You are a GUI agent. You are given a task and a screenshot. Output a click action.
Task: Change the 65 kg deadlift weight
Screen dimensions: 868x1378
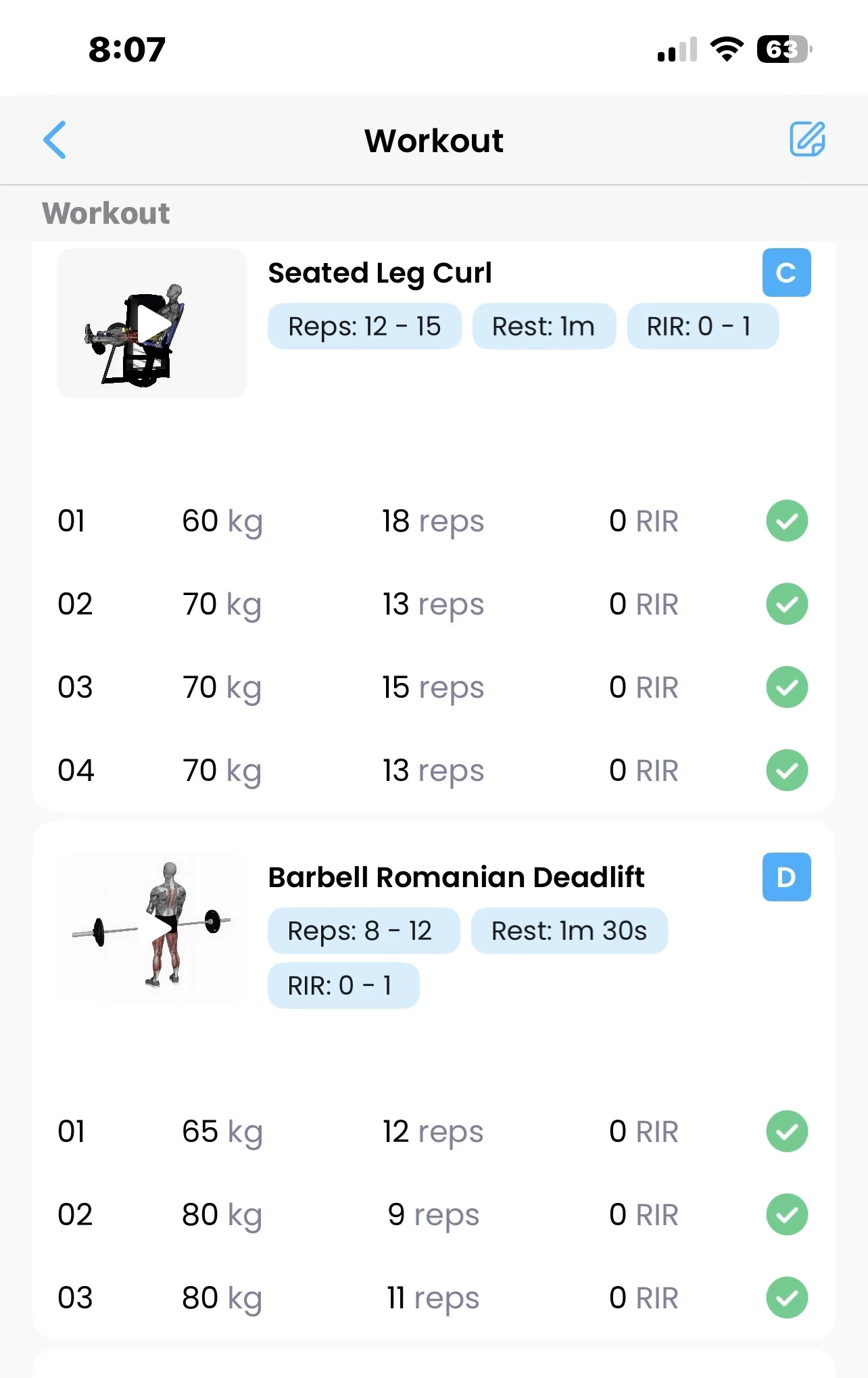pyautogui.click(x=222, y=1131)
